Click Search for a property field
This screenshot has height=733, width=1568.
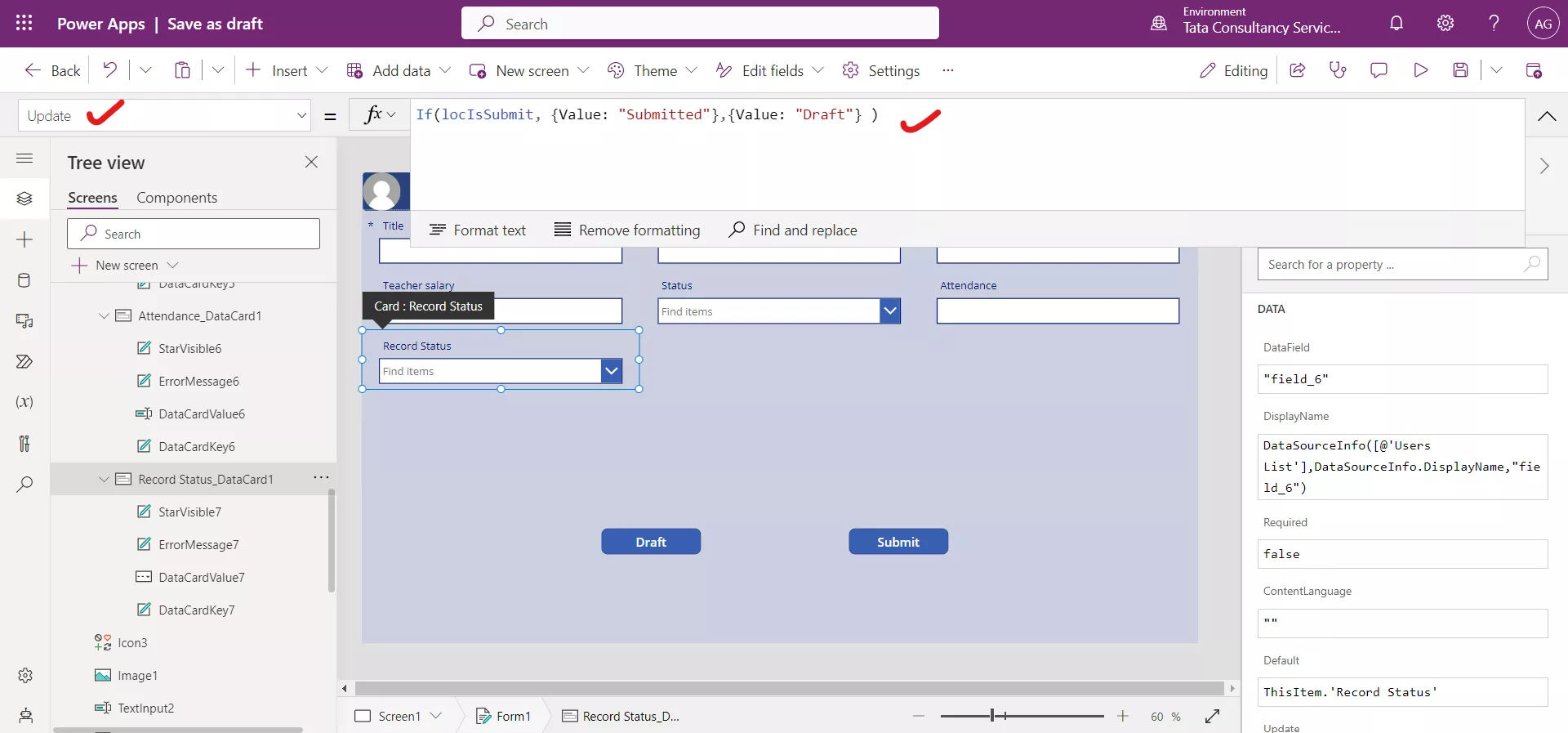1402,264
